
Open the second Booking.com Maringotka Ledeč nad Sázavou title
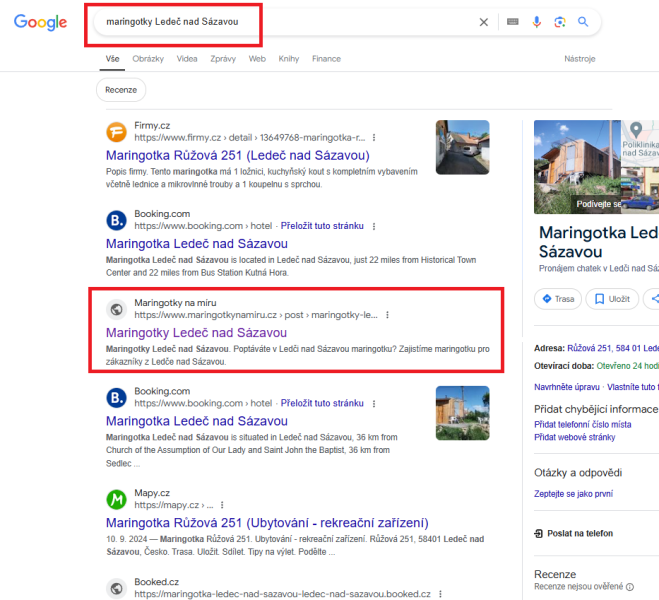[x=197, y=421]
